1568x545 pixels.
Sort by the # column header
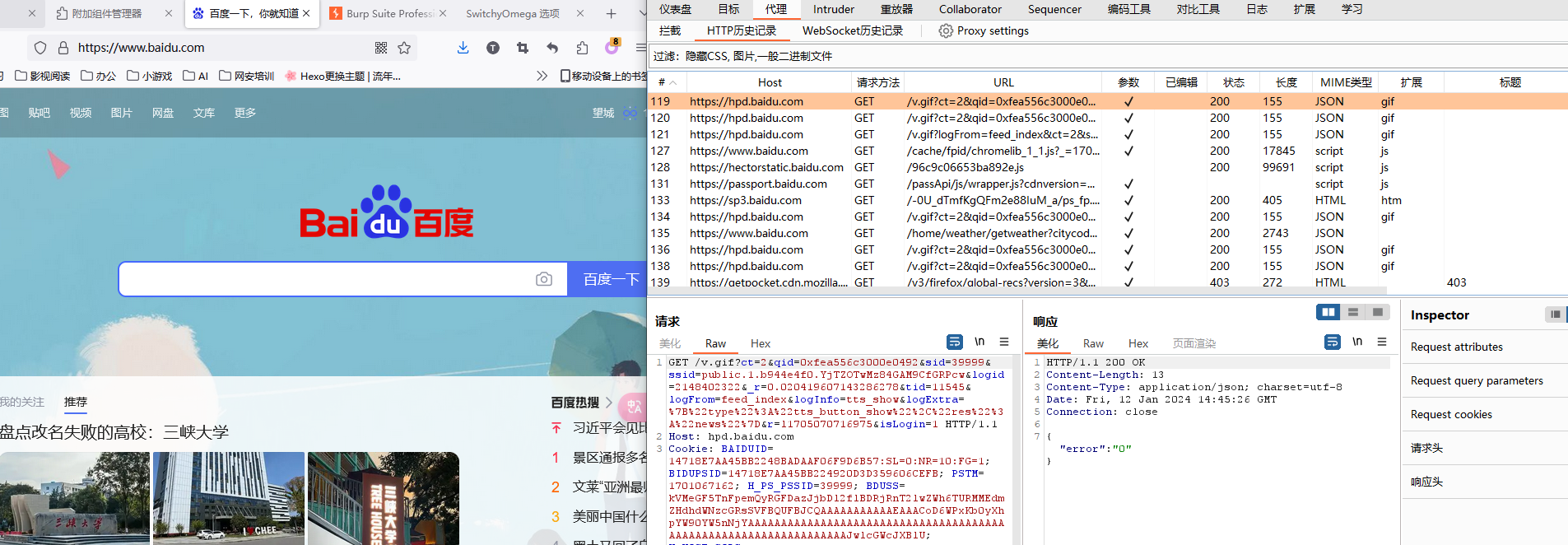[x=667, y=82]
